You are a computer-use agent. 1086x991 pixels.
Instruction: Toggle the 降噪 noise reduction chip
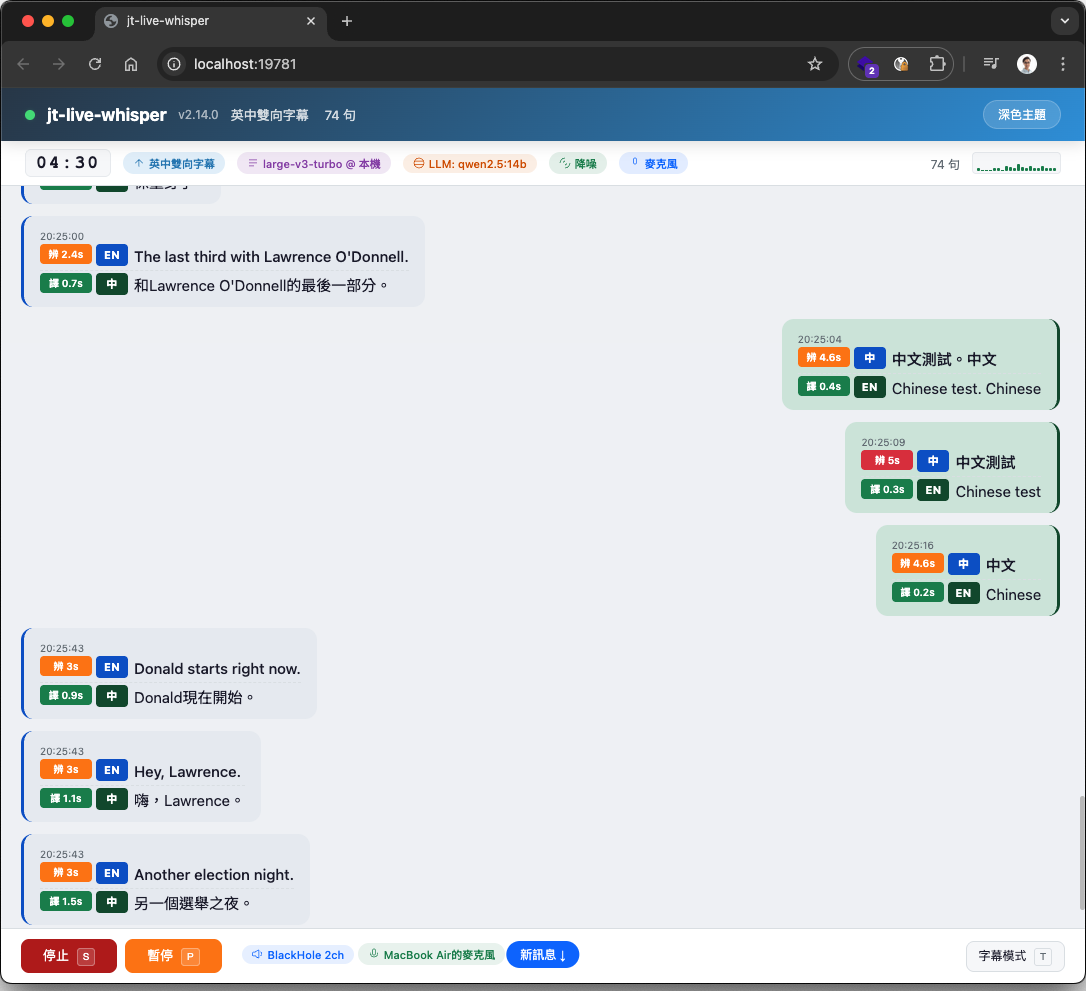(578, 163)
